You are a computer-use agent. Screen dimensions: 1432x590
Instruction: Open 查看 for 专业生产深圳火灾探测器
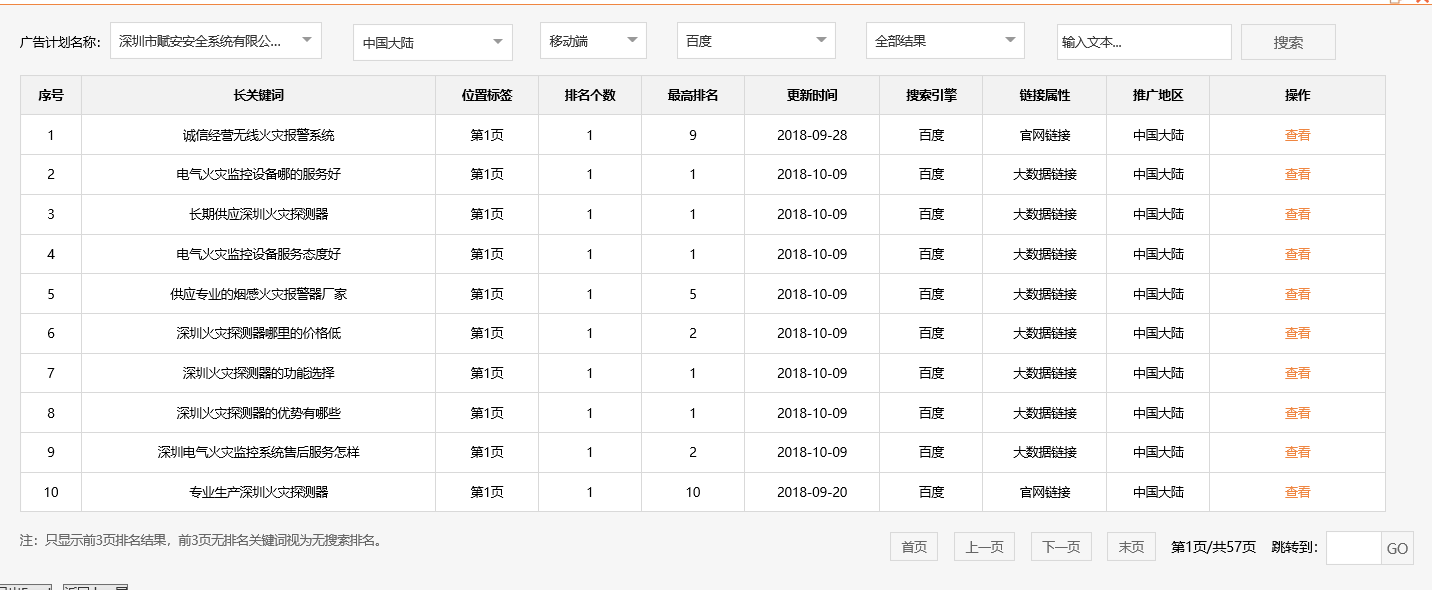click(1297, 491)
